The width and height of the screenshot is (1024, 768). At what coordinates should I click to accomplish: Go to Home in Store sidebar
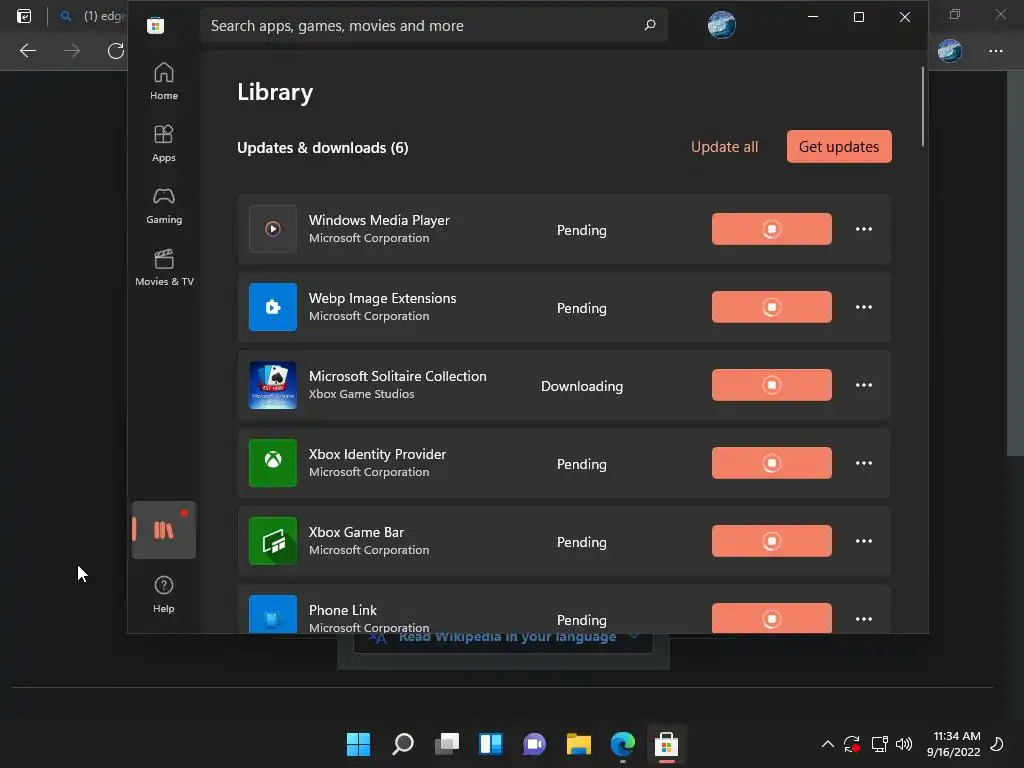click(163, 81)
